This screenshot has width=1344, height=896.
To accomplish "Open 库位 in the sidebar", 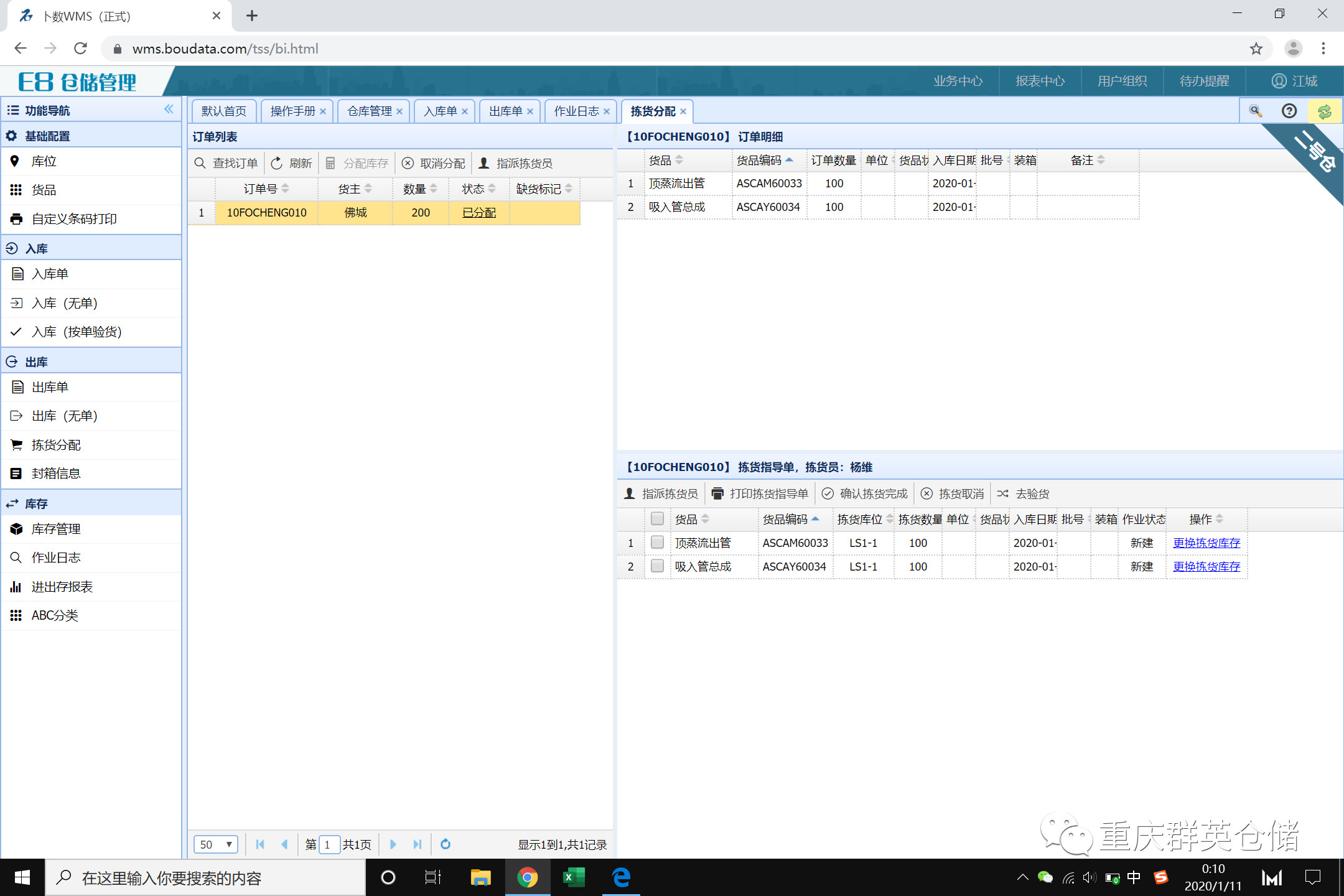I will pos(91,162).
